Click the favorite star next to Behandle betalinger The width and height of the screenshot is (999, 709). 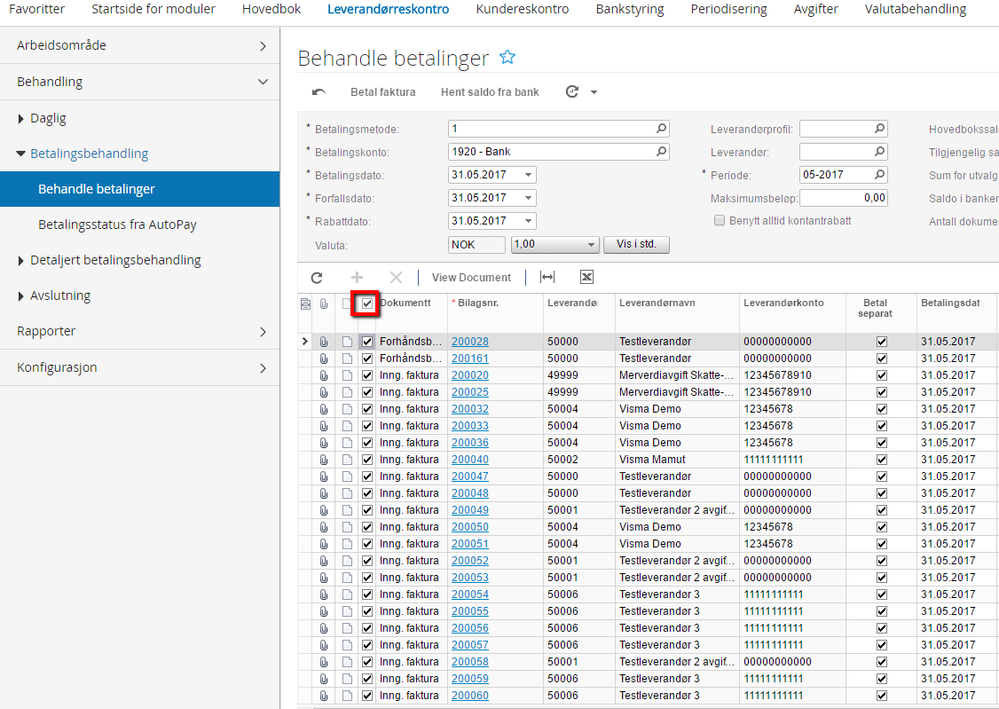[x=507, y=57]
